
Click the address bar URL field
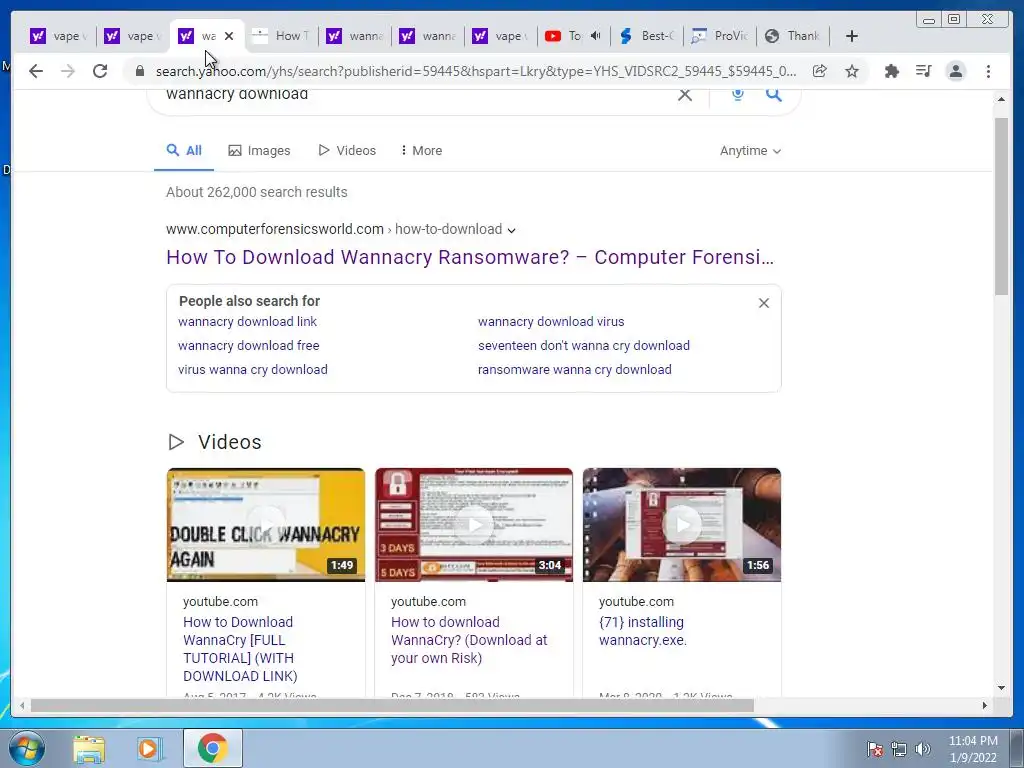tap(475, 71)
